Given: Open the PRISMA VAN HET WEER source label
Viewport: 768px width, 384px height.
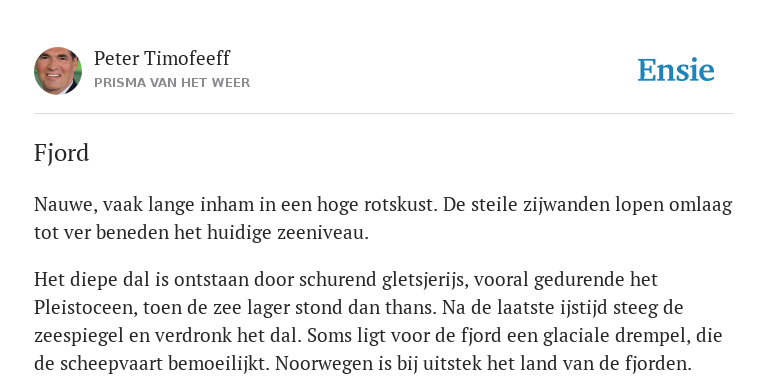Looking at the screenshot, I should 172,83.
